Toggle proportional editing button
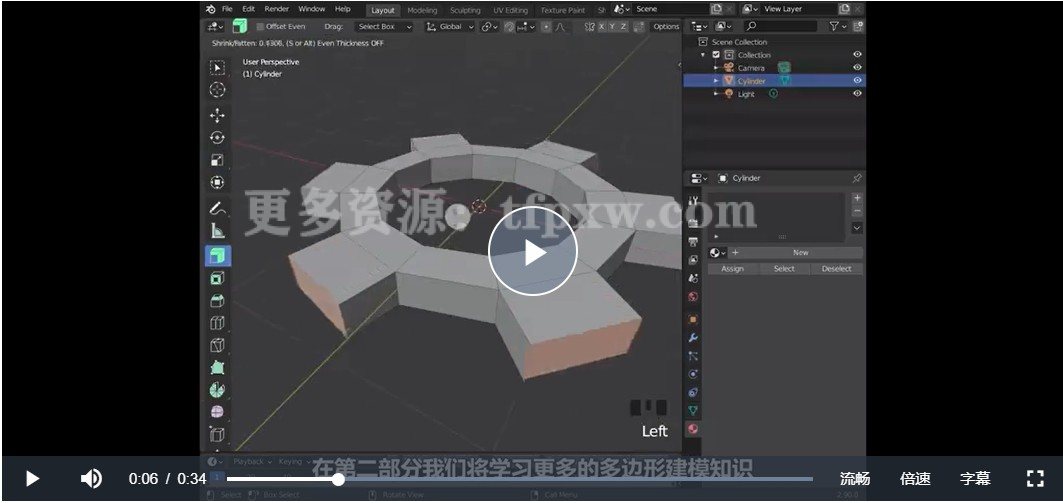 546,26
